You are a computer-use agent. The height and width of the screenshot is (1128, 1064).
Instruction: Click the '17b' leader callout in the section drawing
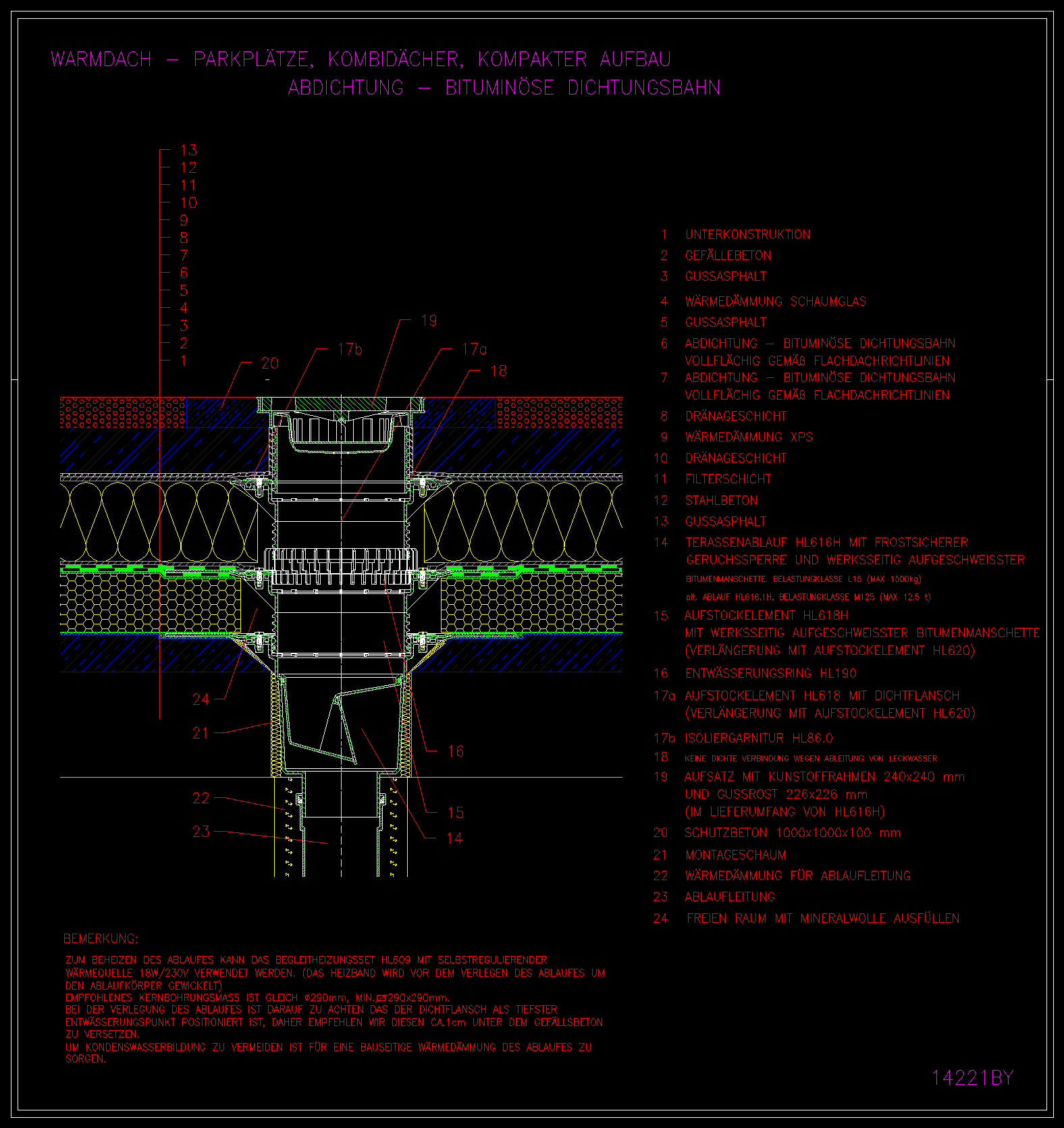(350, 350)
